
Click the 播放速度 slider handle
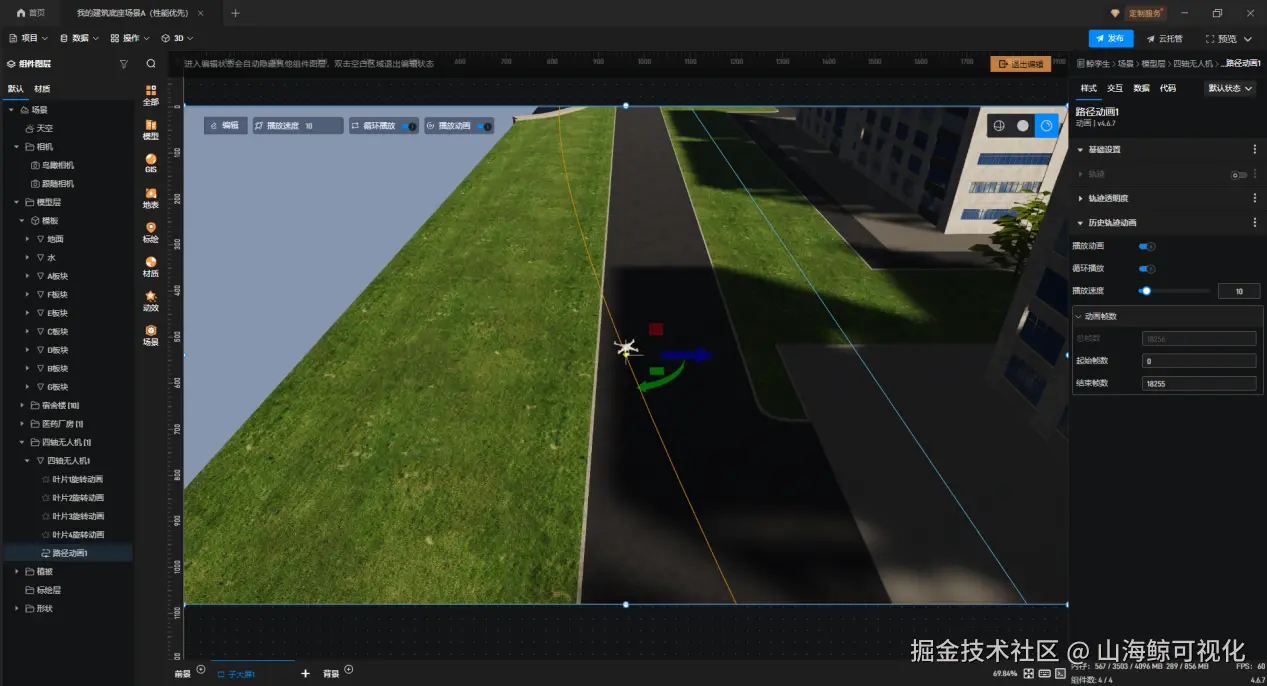coord(1146,291)
